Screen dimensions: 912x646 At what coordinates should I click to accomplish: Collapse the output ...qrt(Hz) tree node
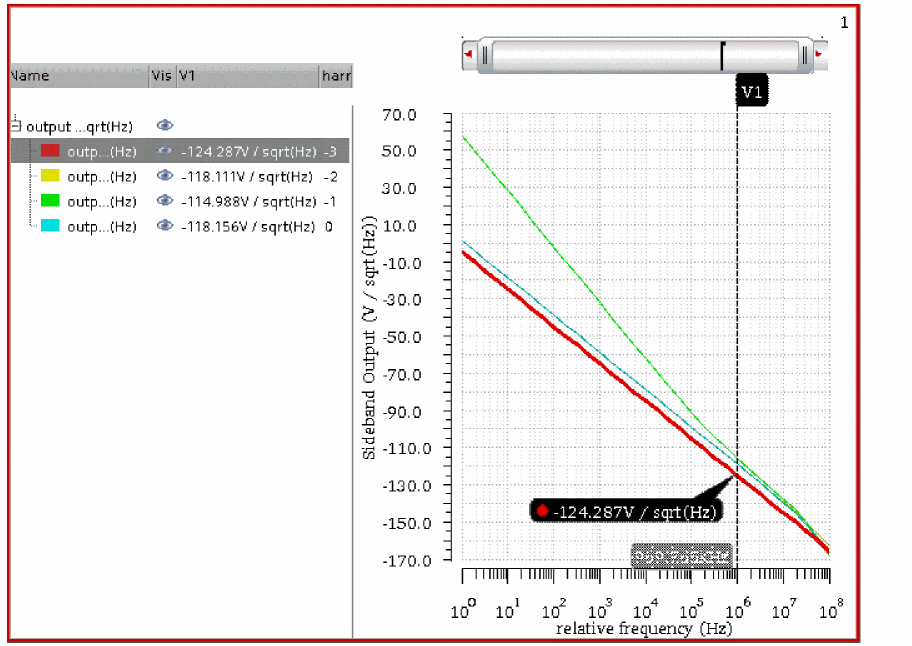16,126
